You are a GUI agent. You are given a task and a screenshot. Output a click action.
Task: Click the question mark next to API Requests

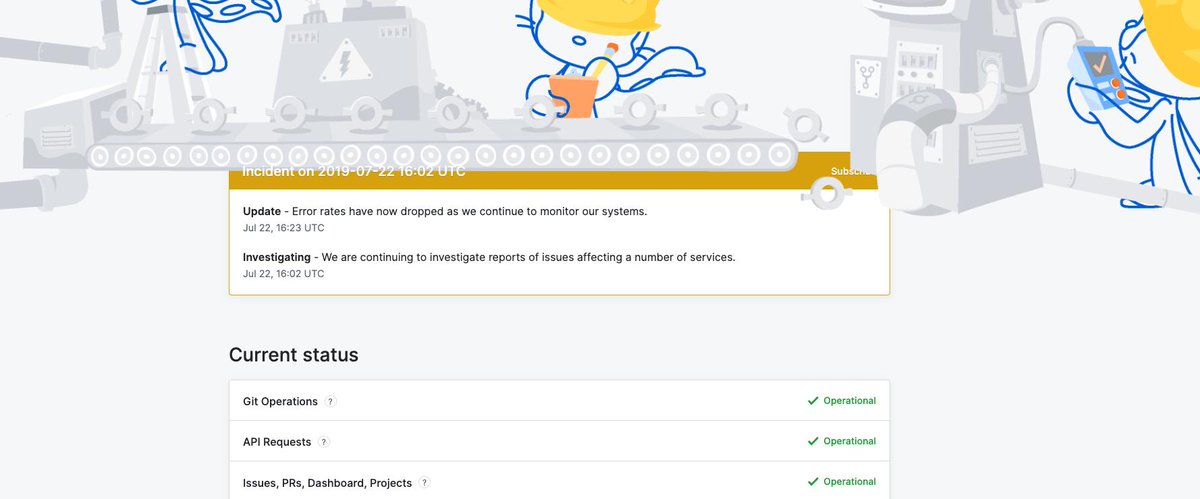324,442
